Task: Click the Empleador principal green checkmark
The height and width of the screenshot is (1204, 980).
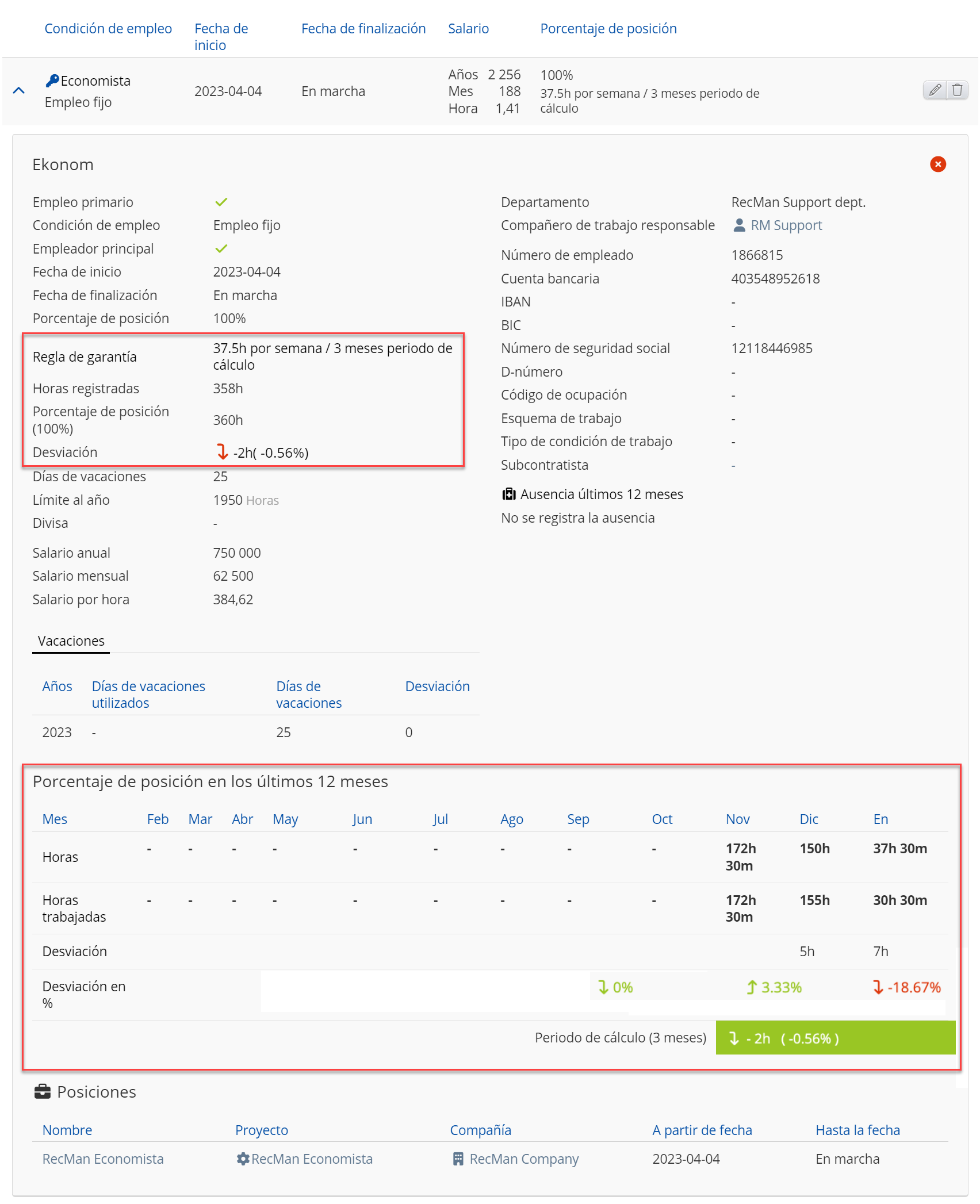Action: [x=221, y=249]
